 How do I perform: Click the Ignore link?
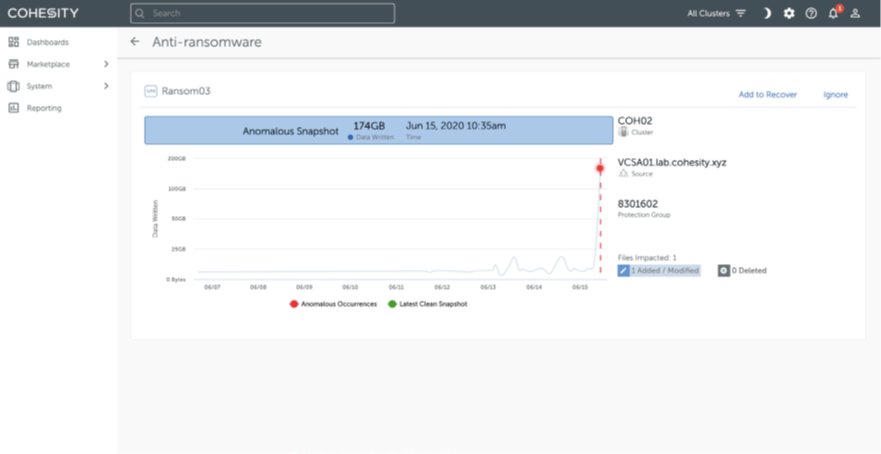click(835, 95)
